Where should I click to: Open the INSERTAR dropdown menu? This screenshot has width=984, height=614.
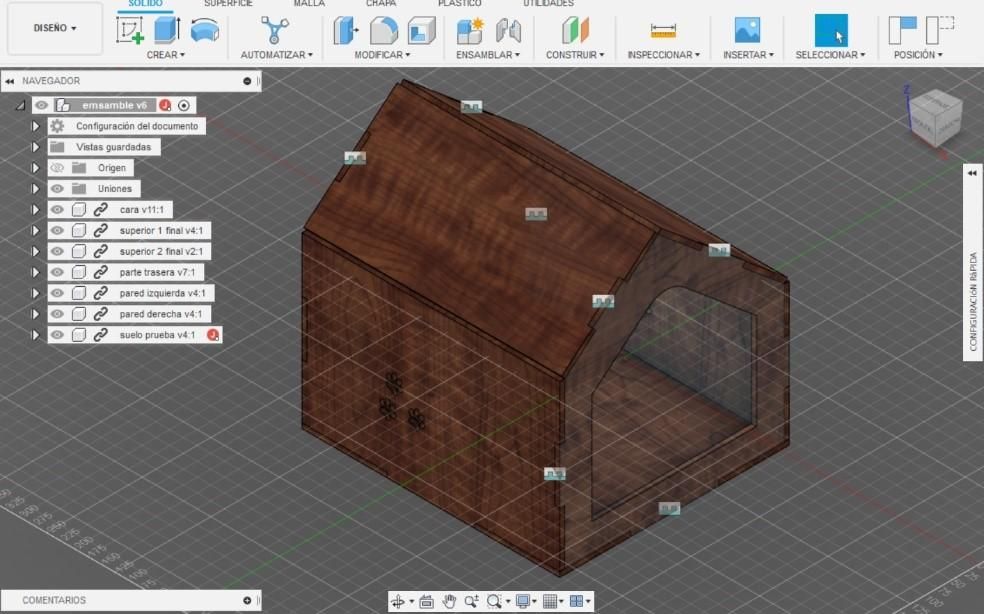click(x=749, y=55)
